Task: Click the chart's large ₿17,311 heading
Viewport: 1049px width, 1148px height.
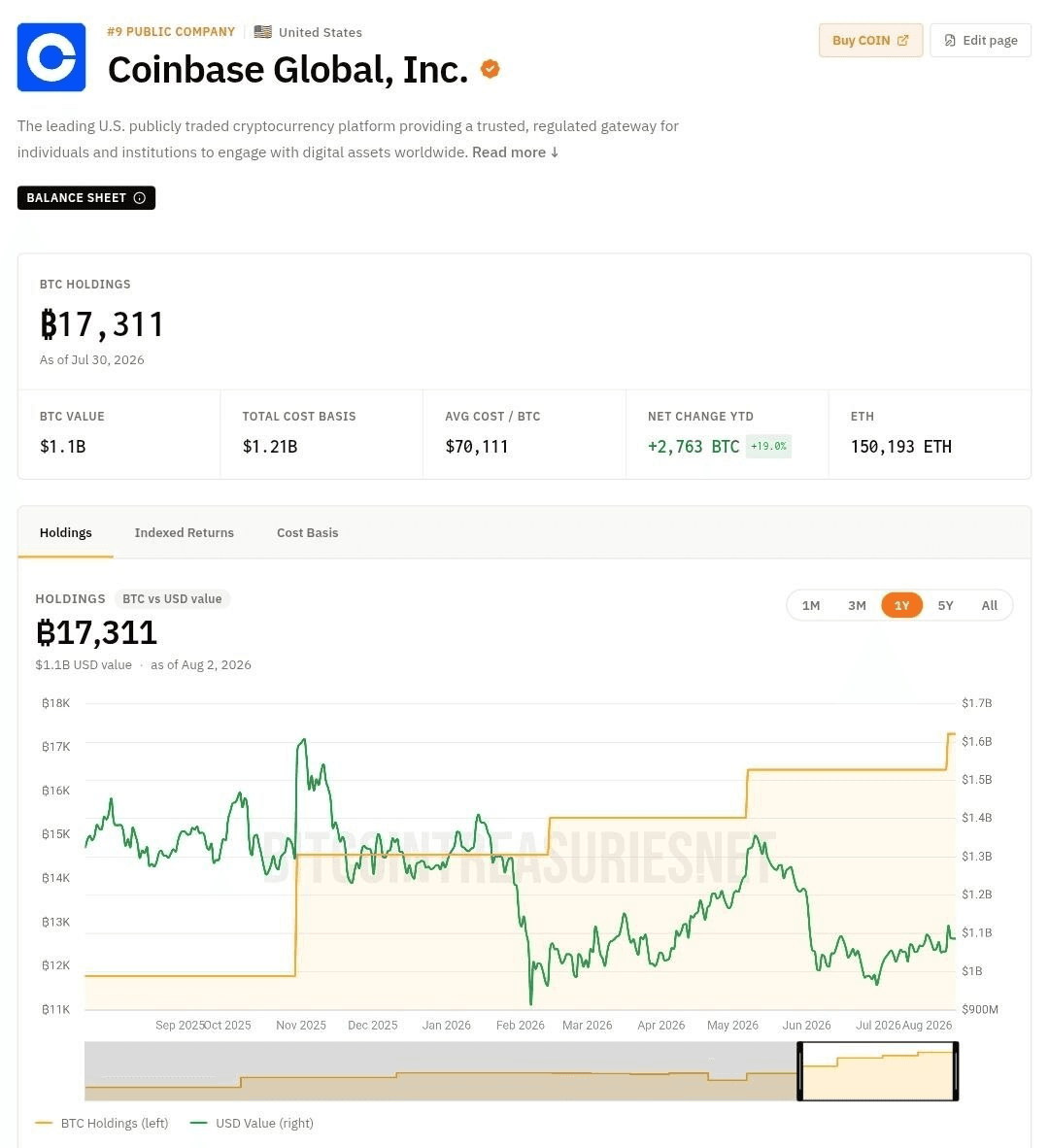Action: pyautogui.click(x=96, y=632)
